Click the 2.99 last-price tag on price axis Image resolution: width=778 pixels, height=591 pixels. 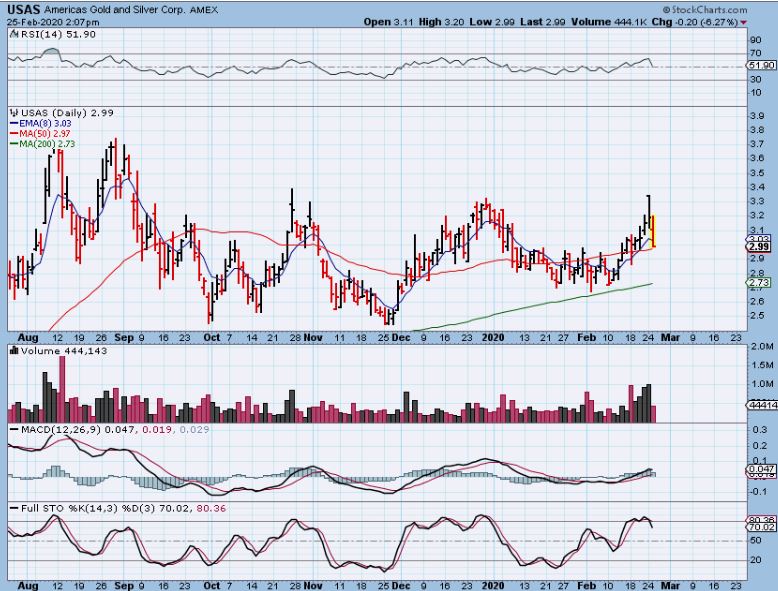tap(760, 247)
